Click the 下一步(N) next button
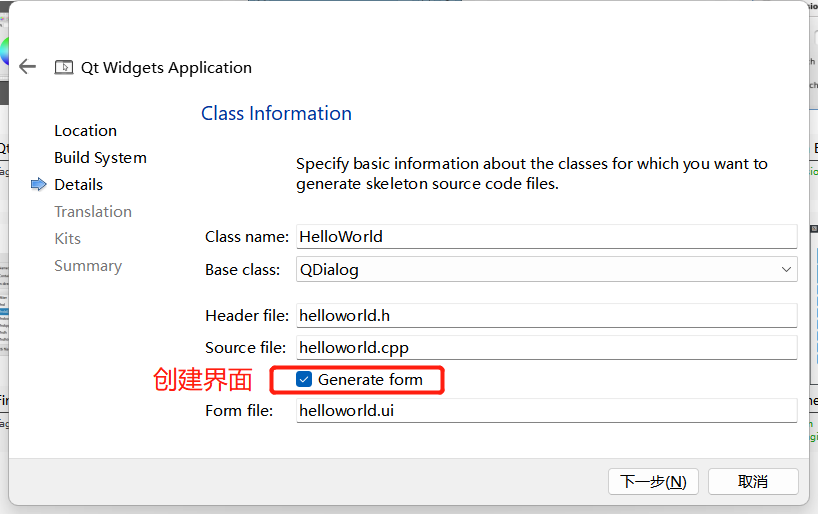 click(653, 481)
